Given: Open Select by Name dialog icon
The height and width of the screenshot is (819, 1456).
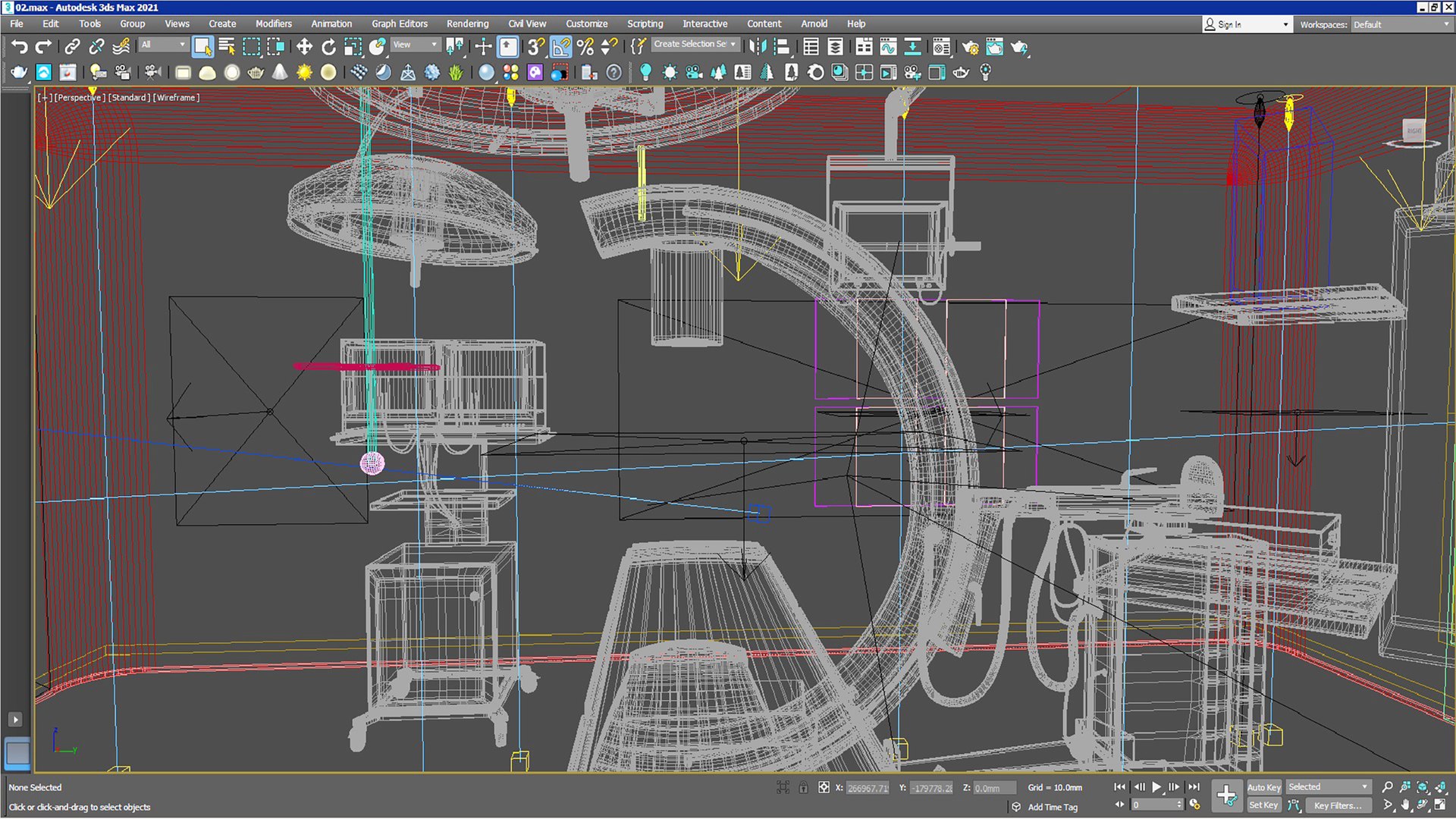Looking at the screenshot, I should click(x=227, y=47).
